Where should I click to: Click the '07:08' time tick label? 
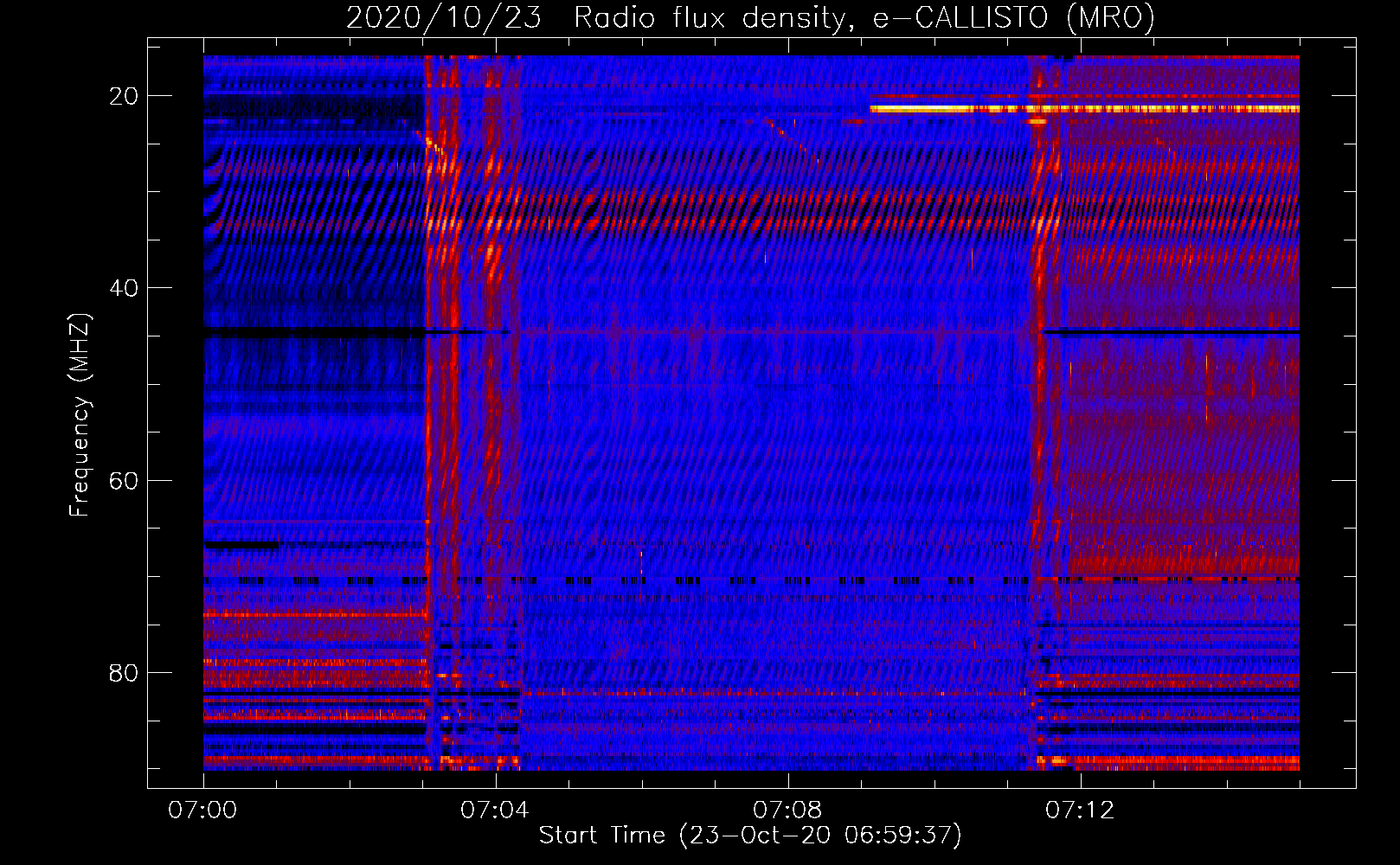[787, 810]
